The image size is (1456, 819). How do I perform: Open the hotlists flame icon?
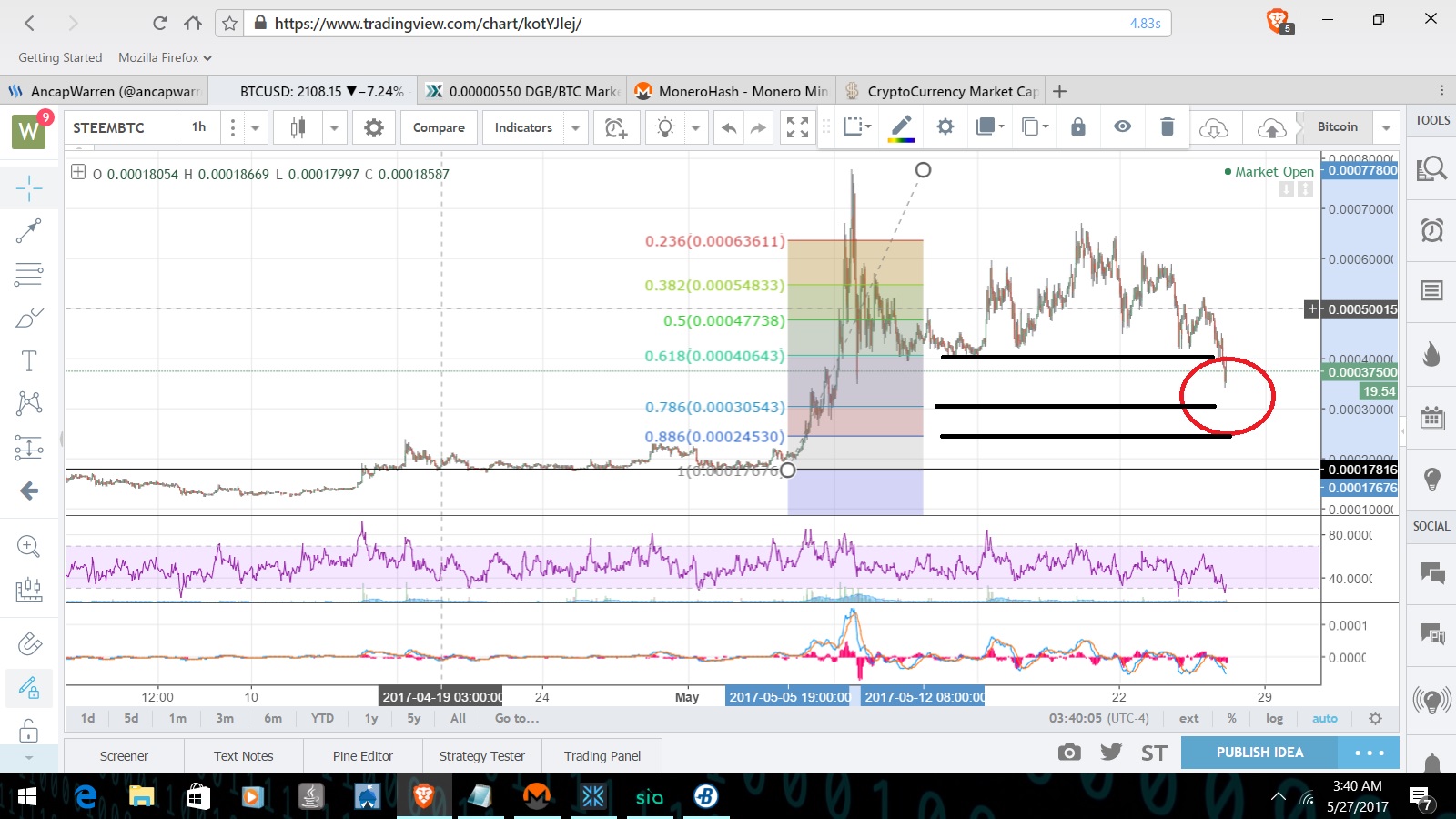point(1431,354)
